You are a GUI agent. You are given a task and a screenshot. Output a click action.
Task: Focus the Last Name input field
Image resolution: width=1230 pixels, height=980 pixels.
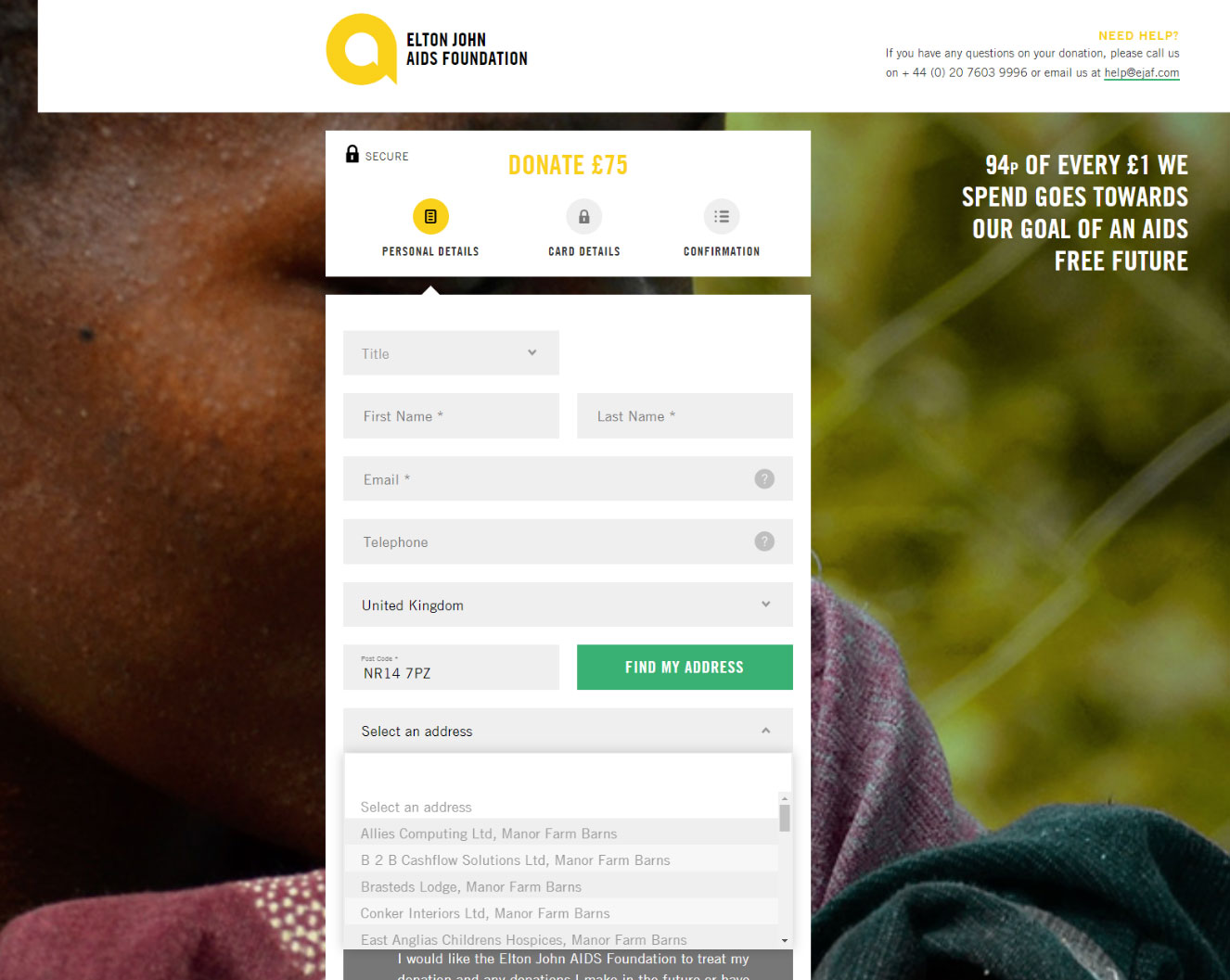click(685, 416)
